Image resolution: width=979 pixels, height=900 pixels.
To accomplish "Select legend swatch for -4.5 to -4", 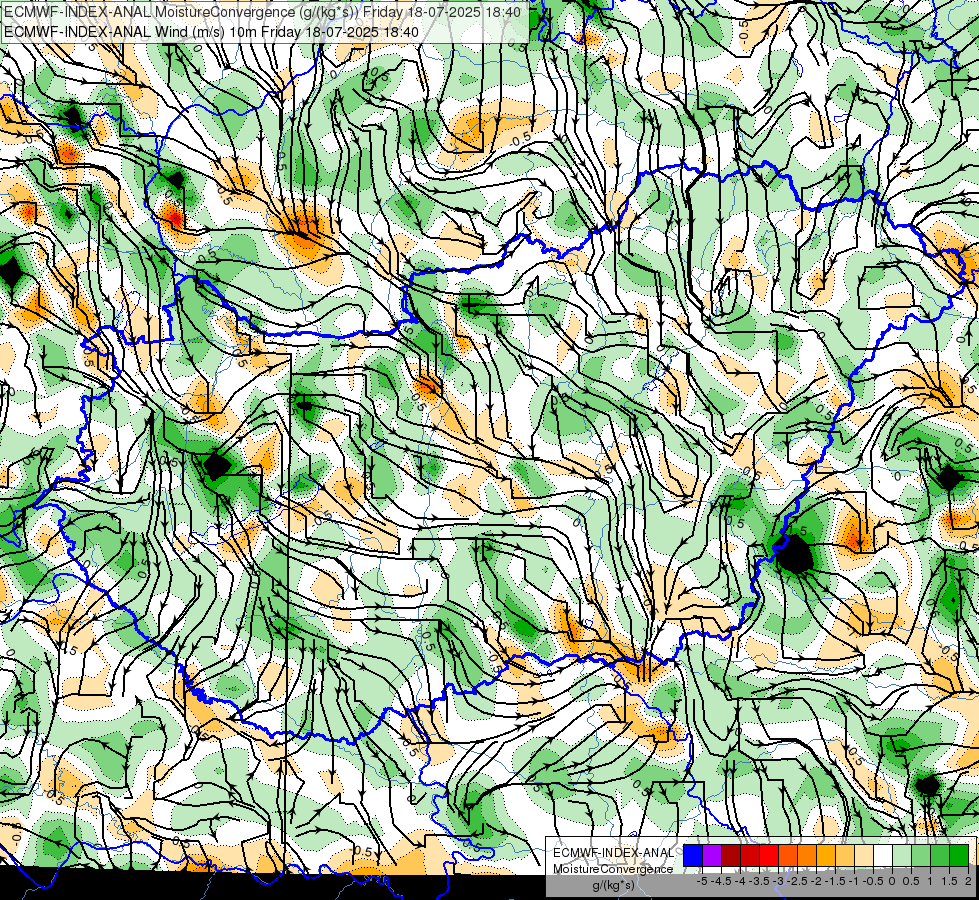I will (731, 855).
